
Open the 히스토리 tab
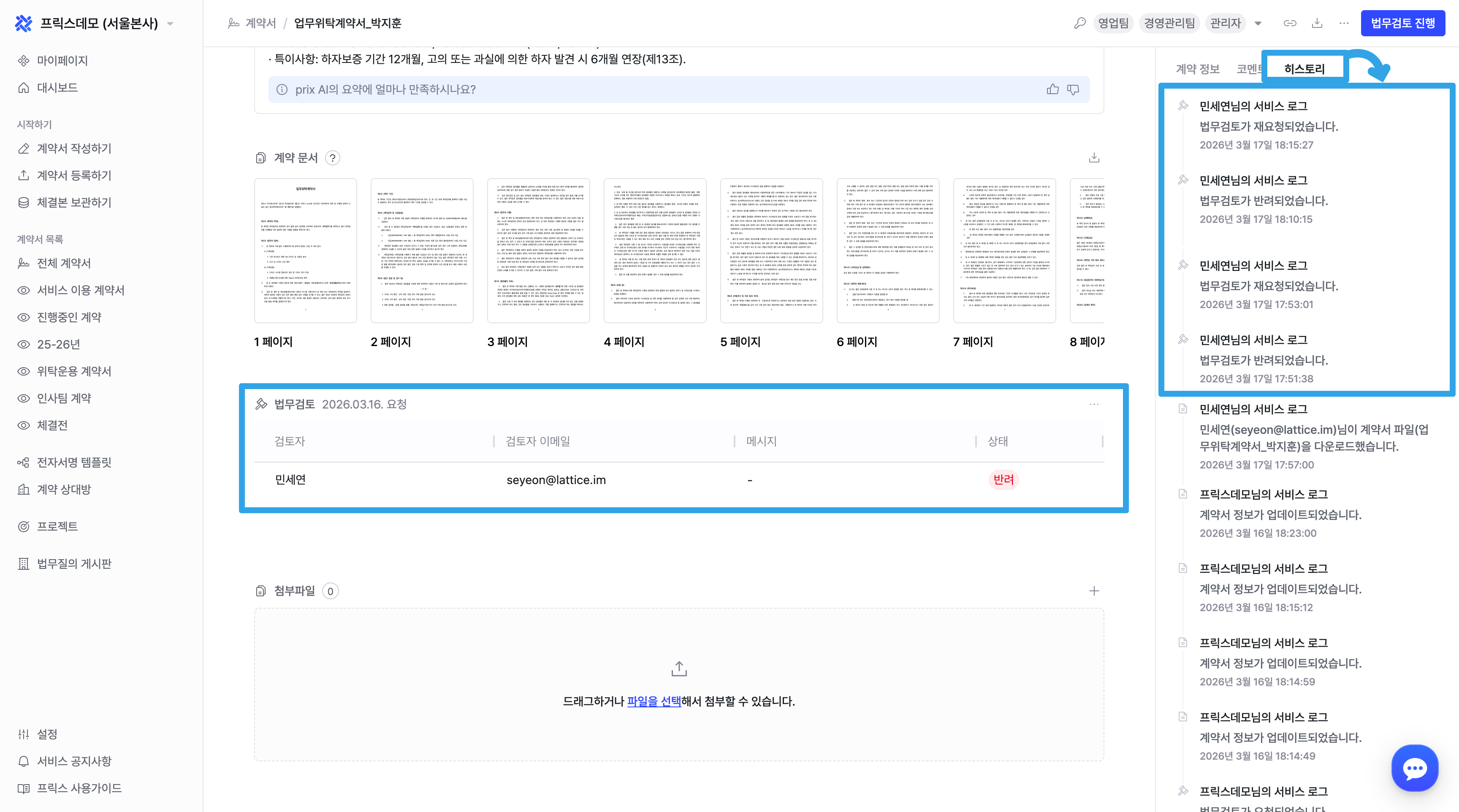1304,69
